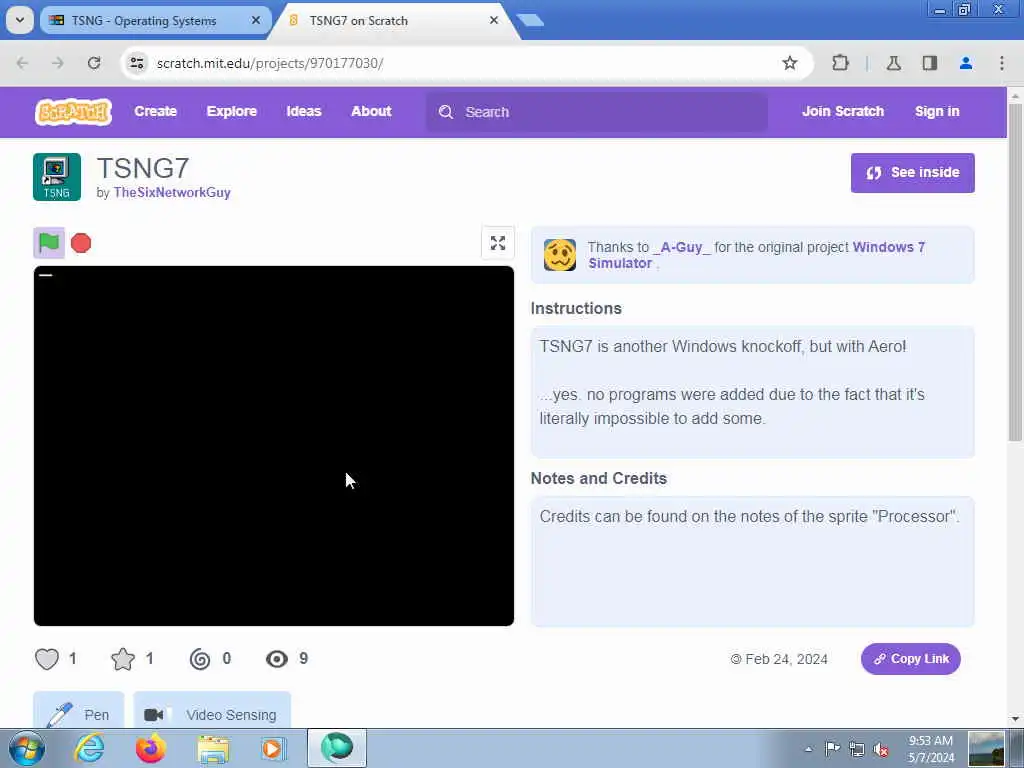Click the remix spiral icon
1024x768 pixels.
pyautogui.click(x=200, y=659)
